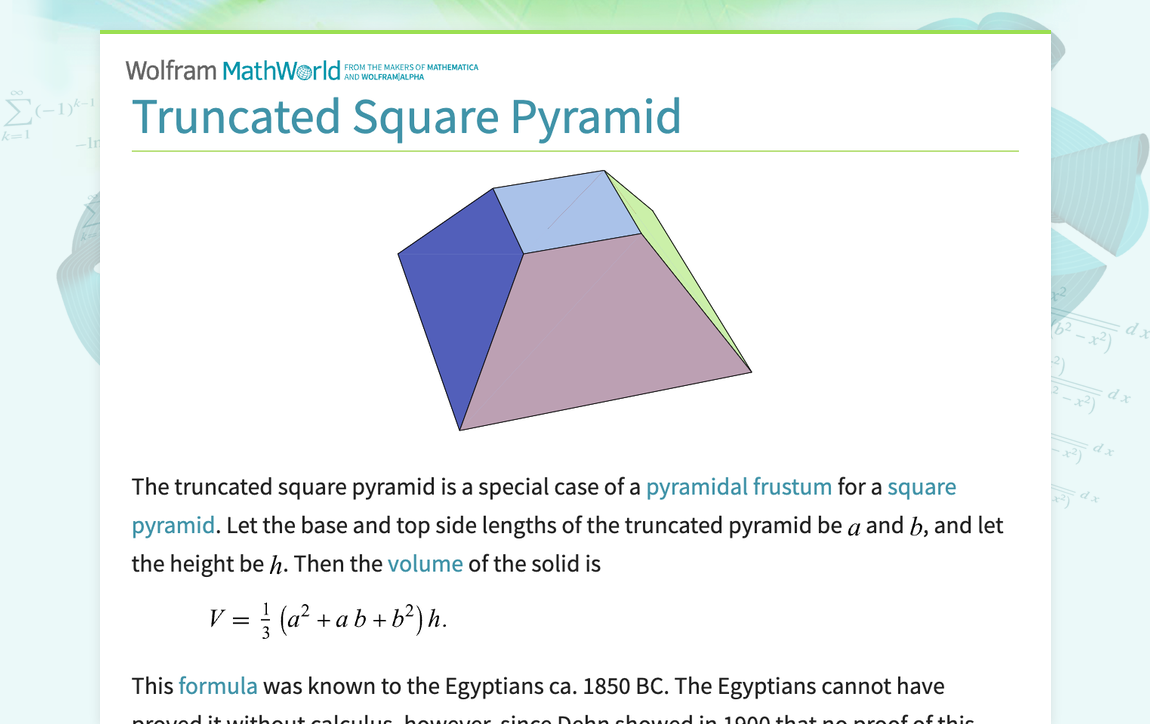
Task: Click the truncated pyramid illustration
Action: coord(575,300)
